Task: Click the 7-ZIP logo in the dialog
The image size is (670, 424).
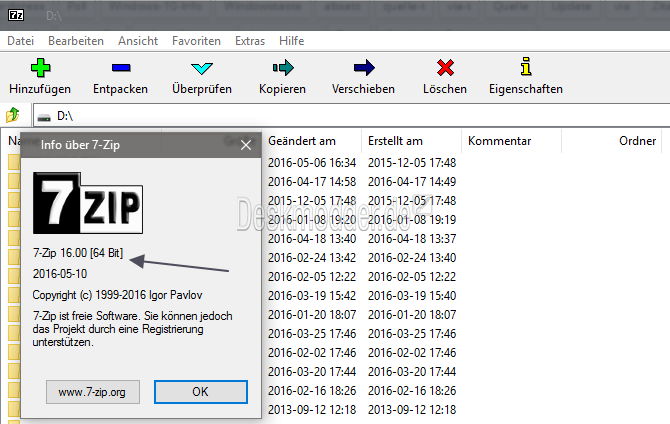Action: click(88, 203)
